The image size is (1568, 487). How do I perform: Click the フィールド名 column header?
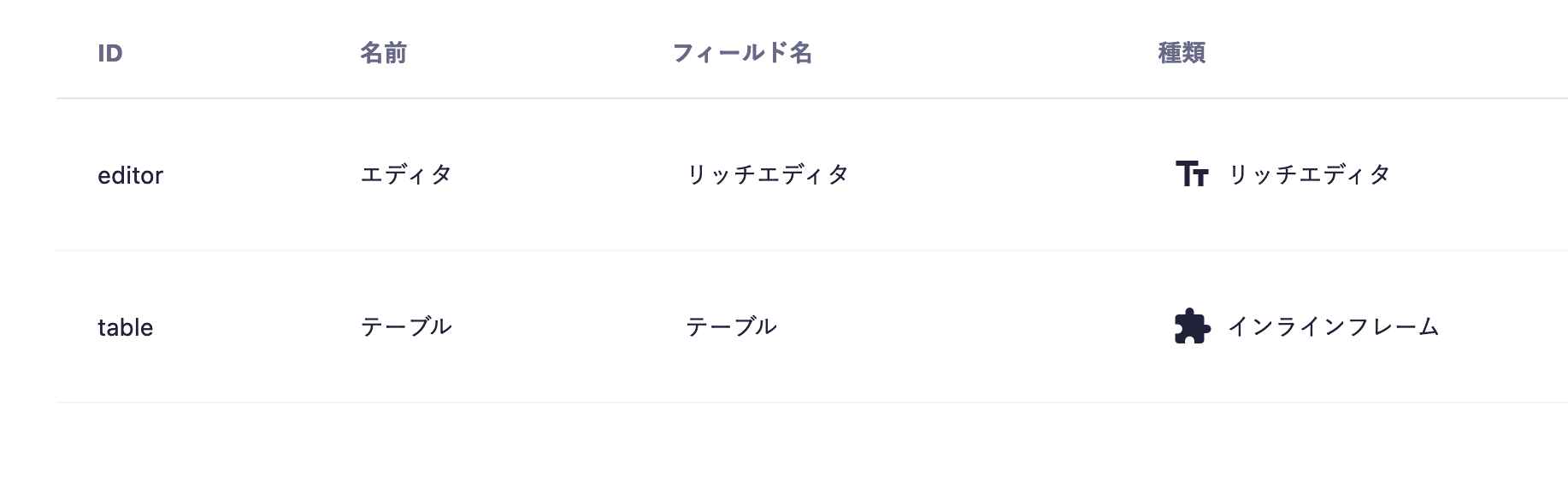[x=742, y=53]
